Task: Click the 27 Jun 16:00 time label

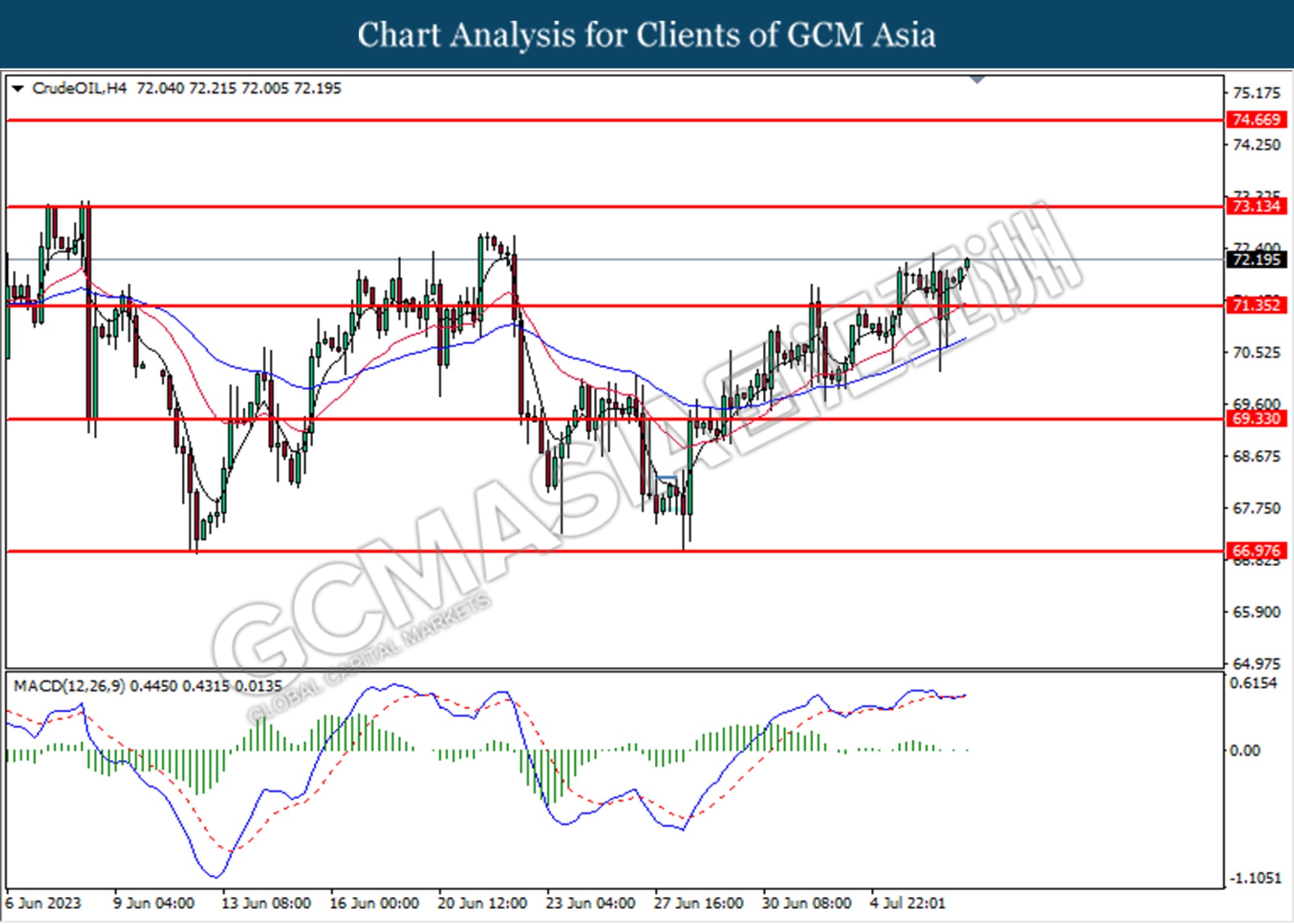Action: coord(698,903)
